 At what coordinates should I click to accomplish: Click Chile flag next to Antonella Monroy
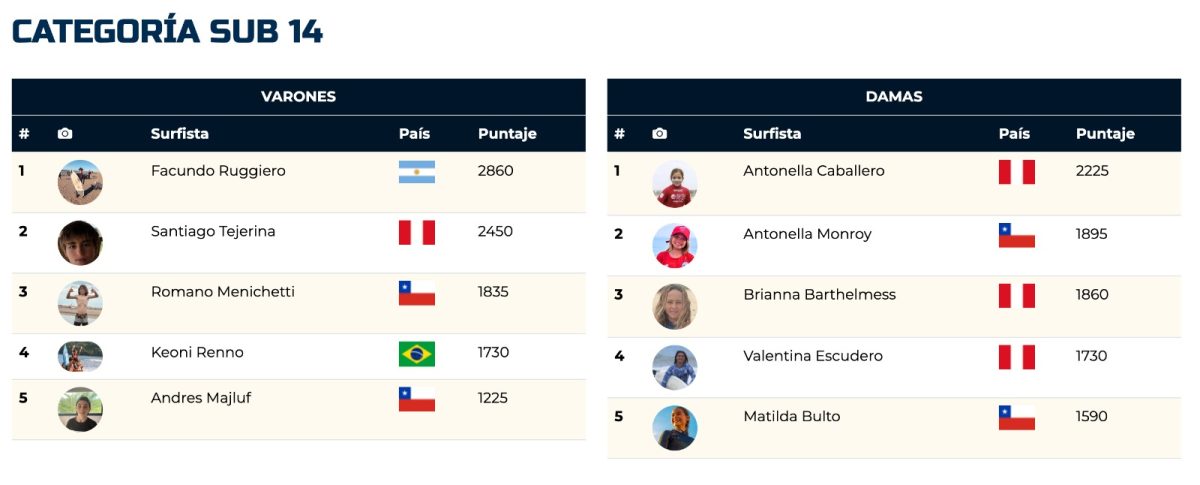coord(1017,235)
